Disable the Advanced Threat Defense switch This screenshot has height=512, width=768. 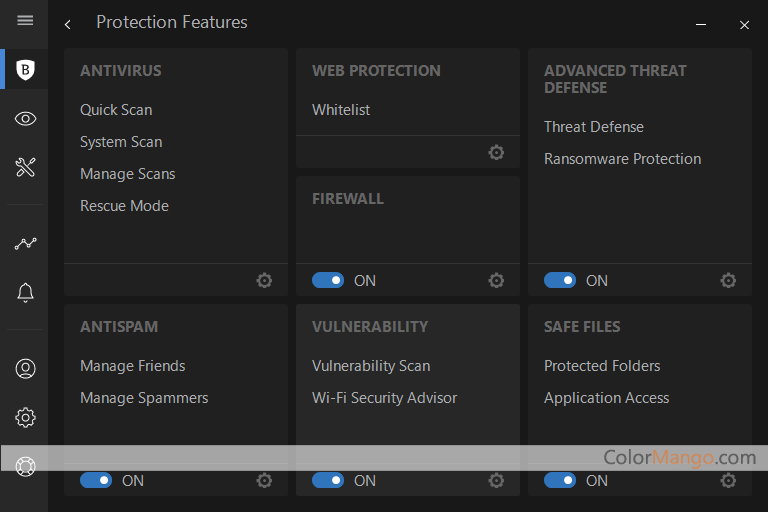point(560,281)
